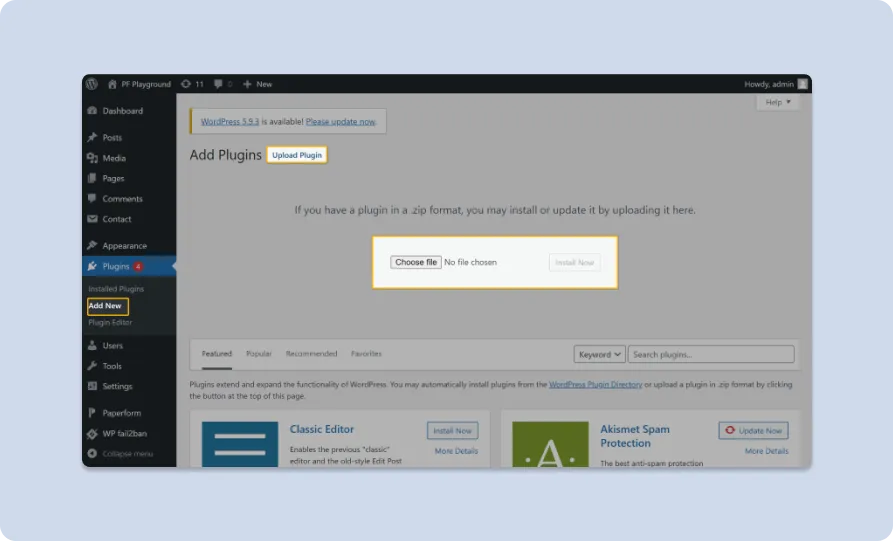Click Choose file button

416,263
